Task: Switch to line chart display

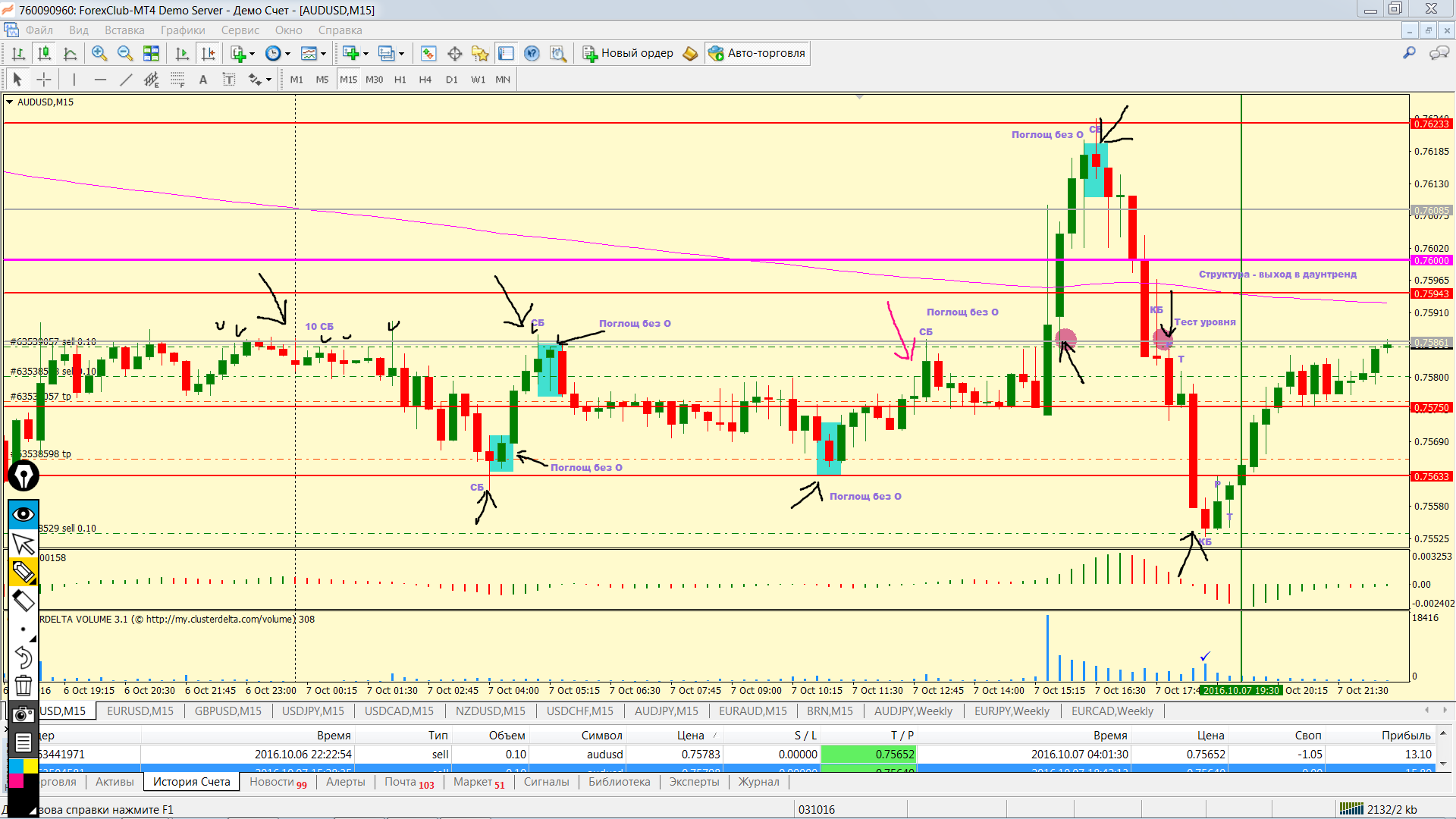Action: [x=71, y=53]
